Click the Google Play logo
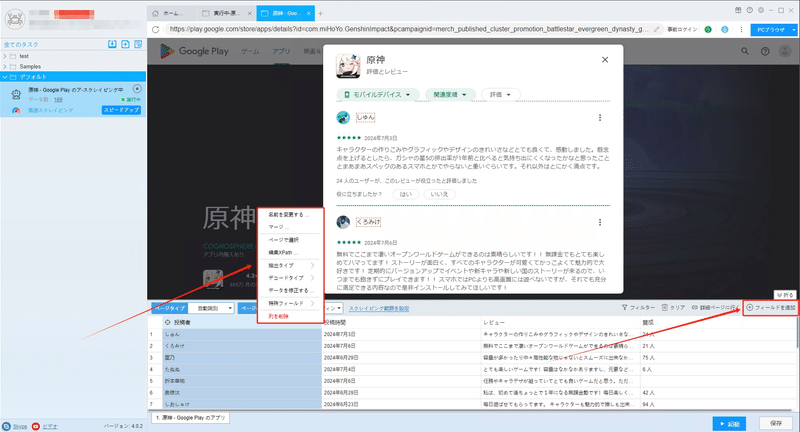Viewport: 800px width, 432px height. [x=194, y=51]
